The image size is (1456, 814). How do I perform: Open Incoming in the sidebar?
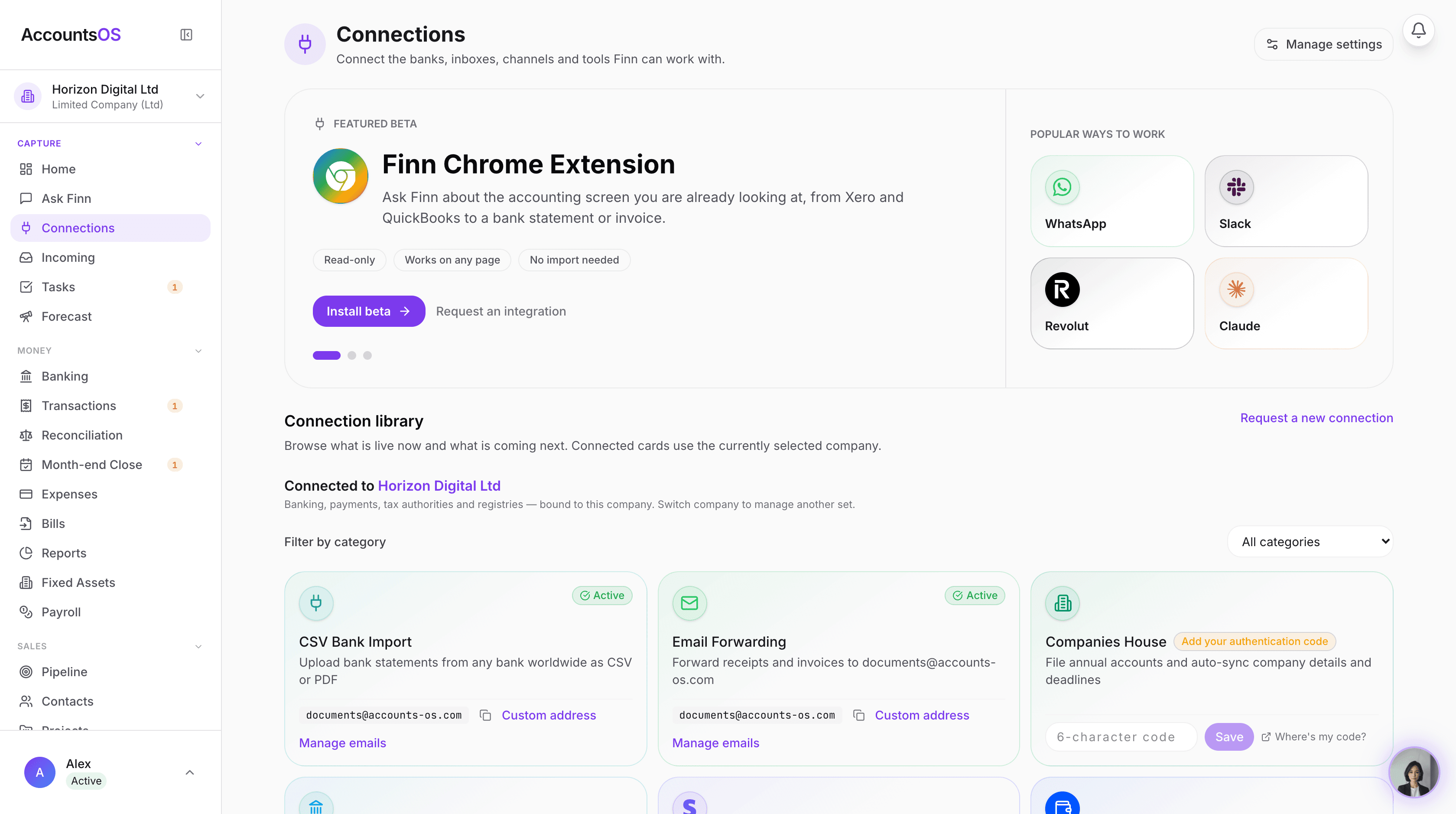110,257
